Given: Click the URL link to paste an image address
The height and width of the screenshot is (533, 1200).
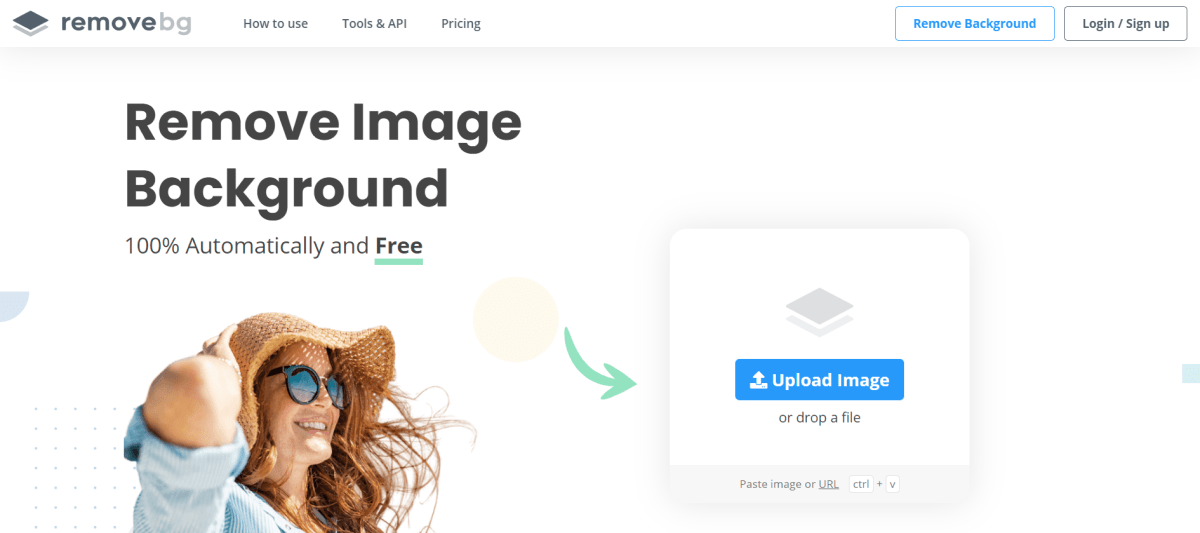Looking at the screenshot, I should point(828,484).
